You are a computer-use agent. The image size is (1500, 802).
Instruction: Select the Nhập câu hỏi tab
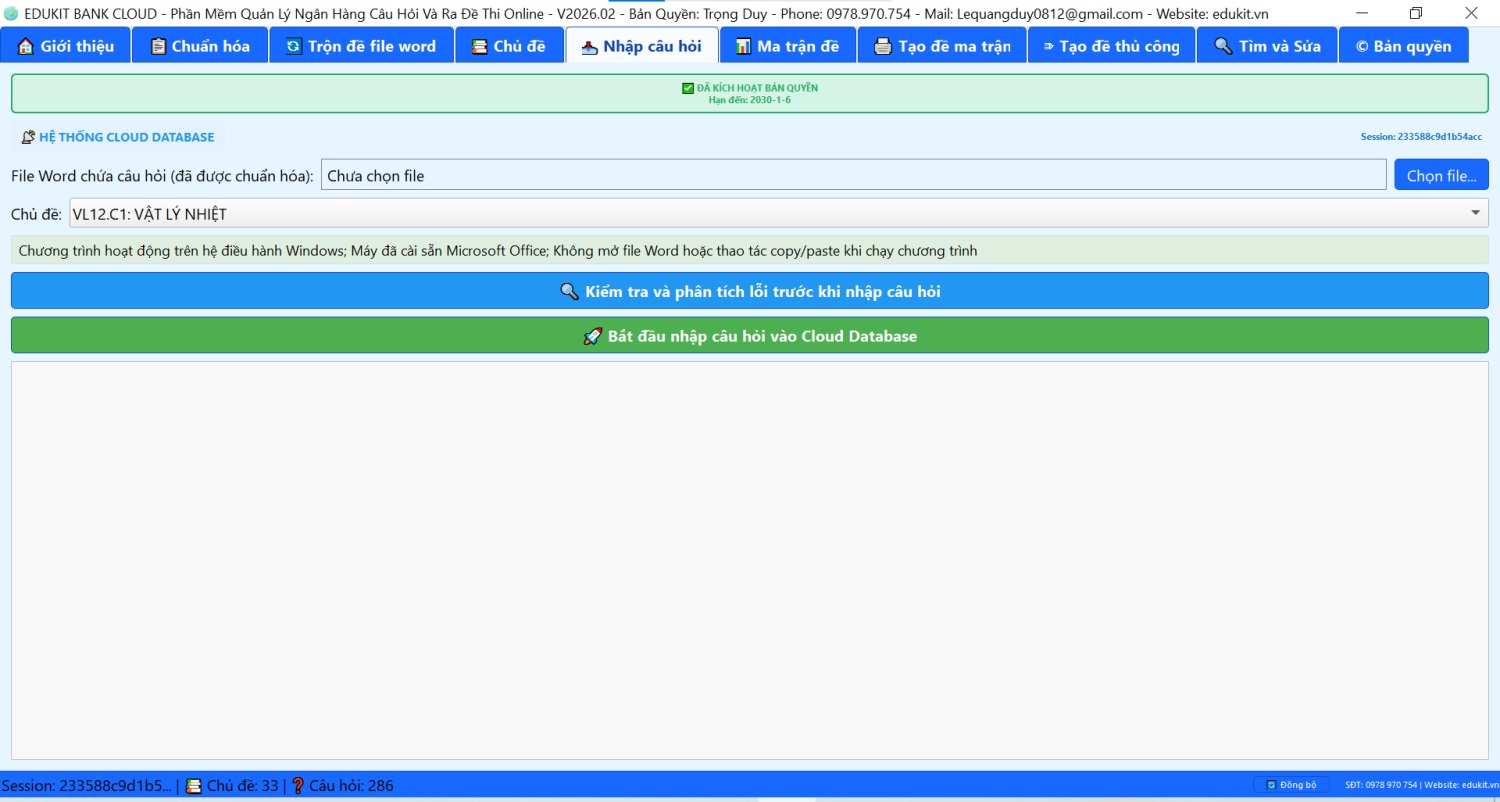click(x=641, y=46)
